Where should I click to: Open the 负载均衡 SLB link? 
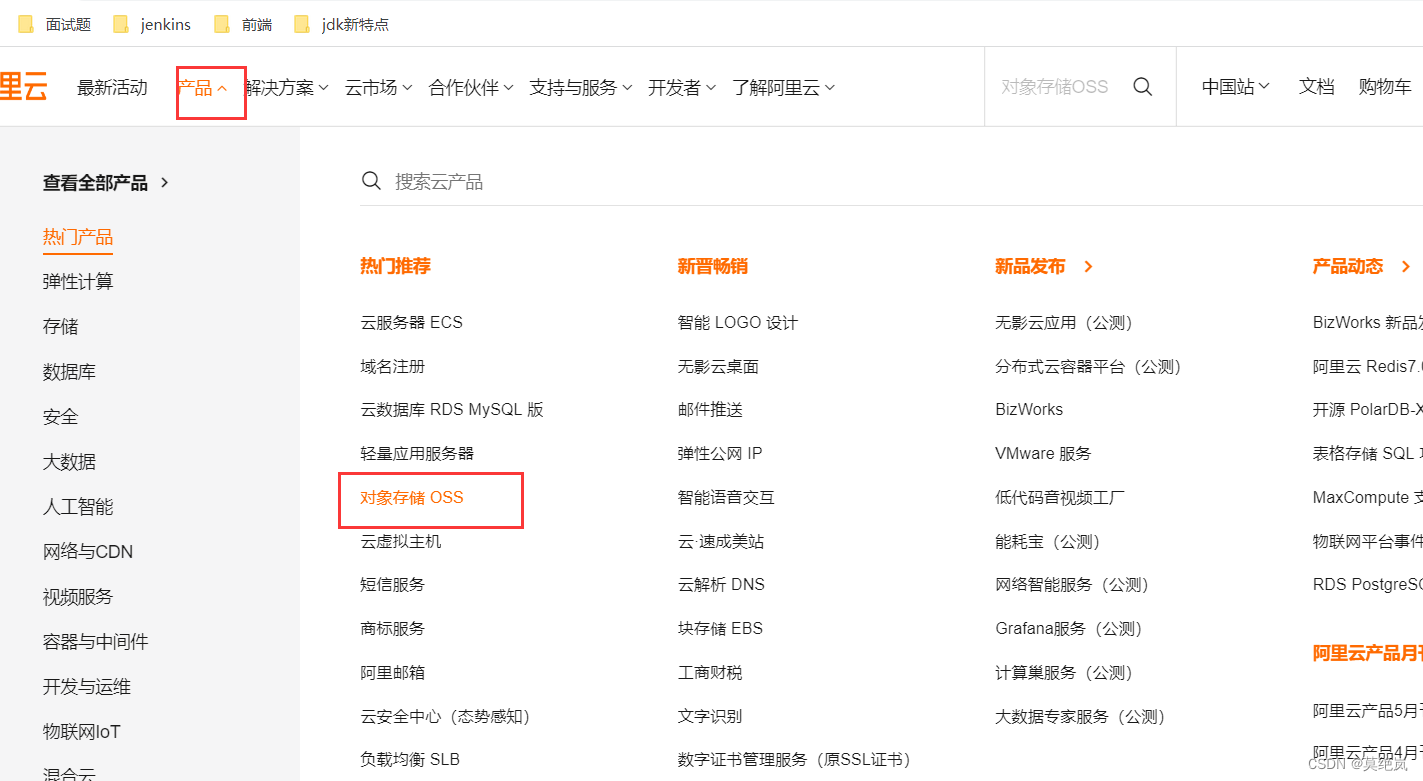410,759
